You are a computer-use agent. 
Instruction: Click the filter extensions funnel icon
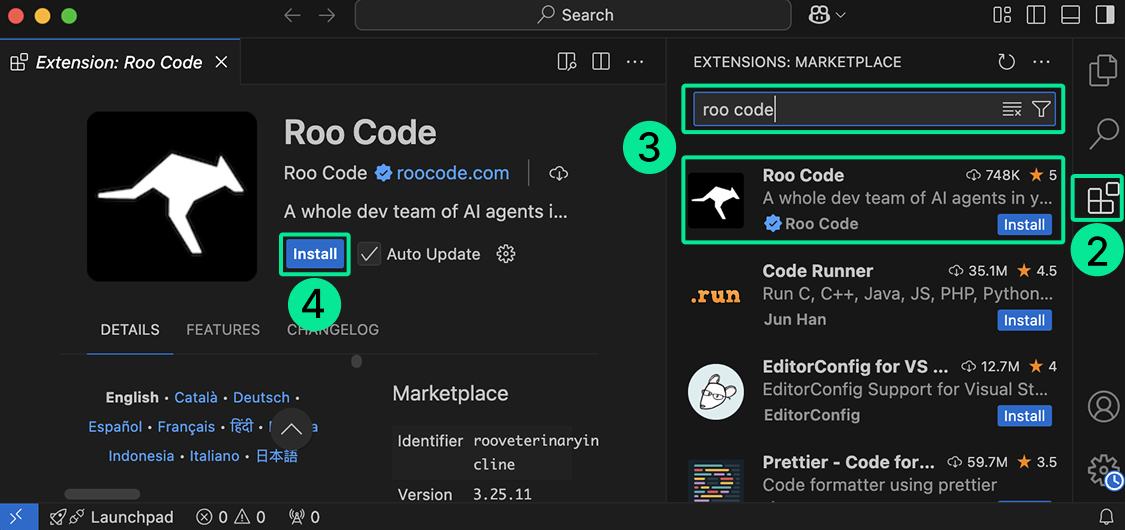pos(1041,110)
